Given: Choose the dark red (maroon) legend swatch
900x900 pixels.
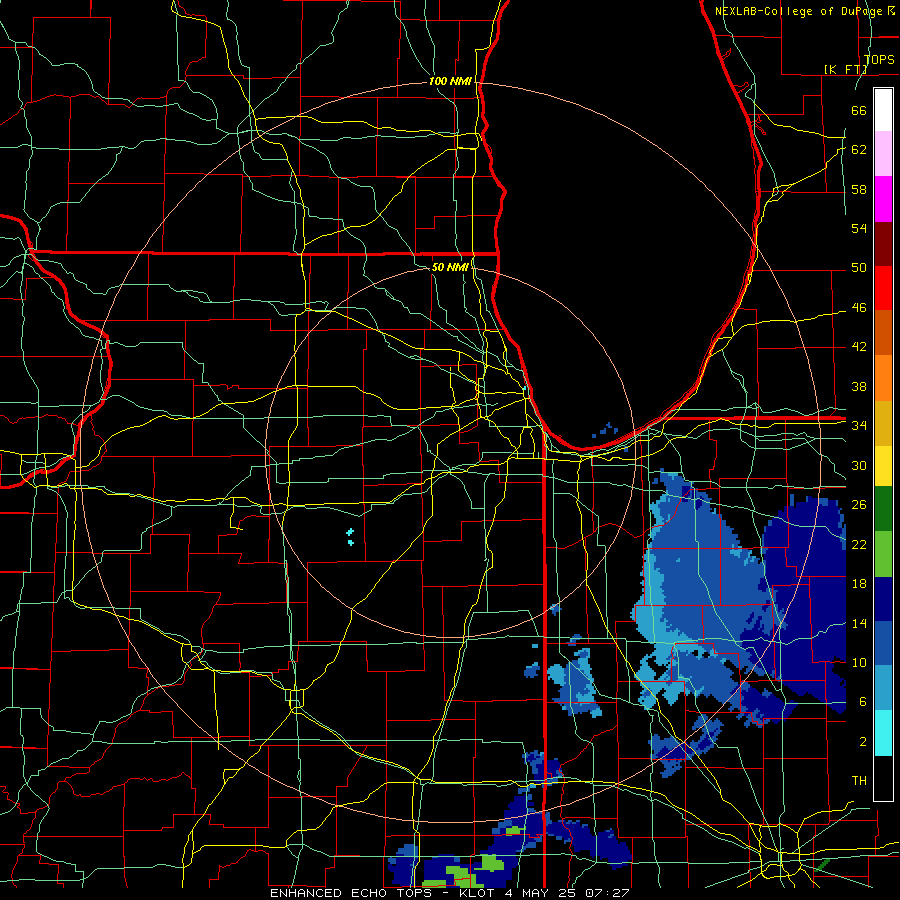Looking at the screenshot, I should pos(883,244).
